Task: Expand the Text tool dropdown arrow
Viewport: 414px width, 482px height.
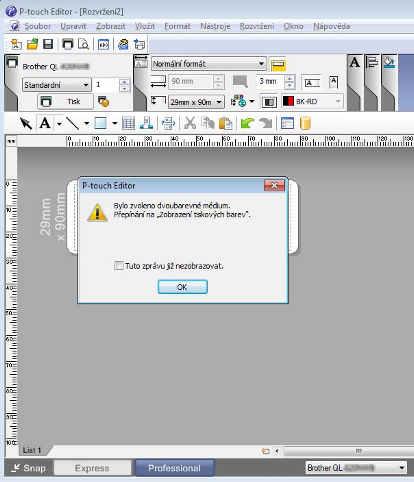Action: click(59, 124)
